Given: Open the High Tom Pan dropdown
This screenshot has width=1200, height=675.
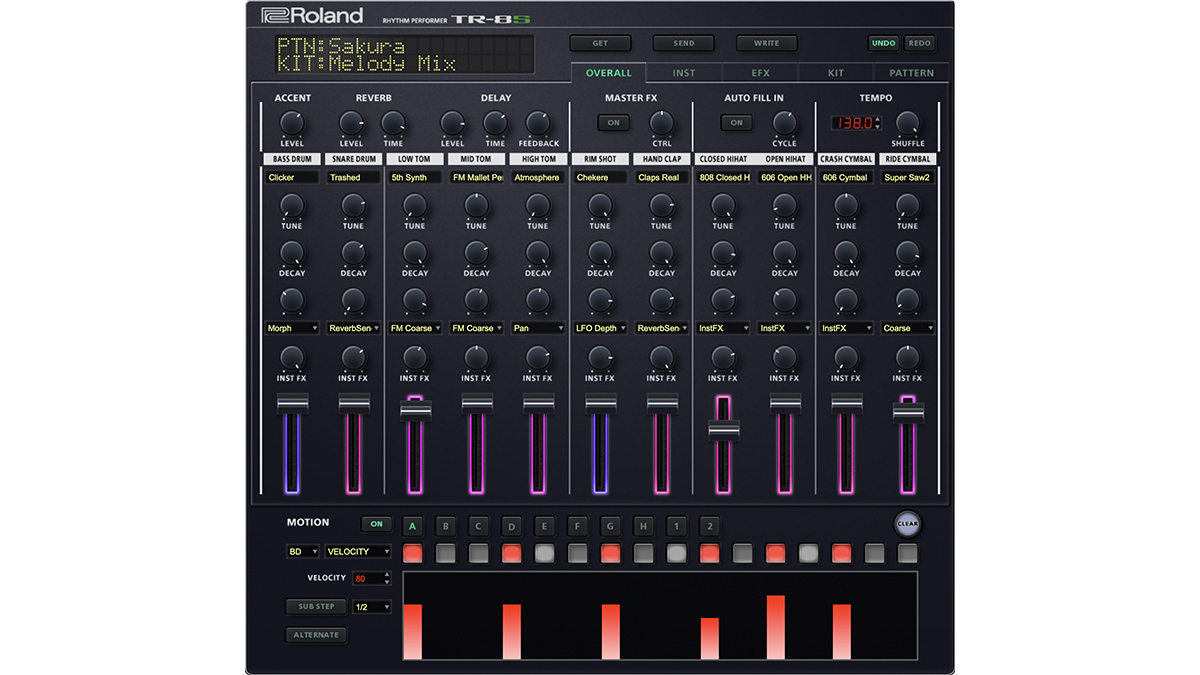Looking at the screenshot, I should [538, 328].
